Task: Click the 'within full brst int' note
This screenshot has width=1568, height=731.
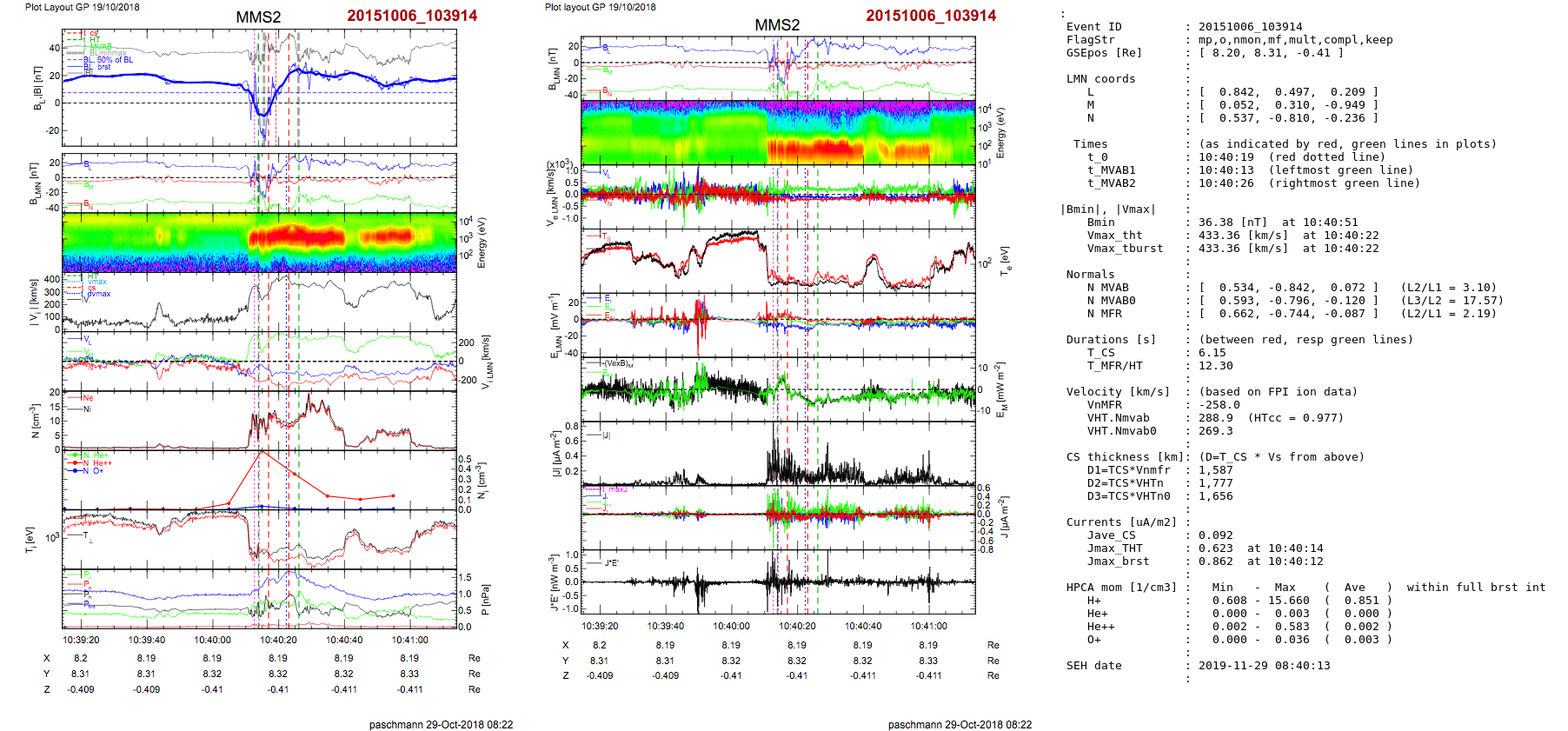Action: point(1476,588)
